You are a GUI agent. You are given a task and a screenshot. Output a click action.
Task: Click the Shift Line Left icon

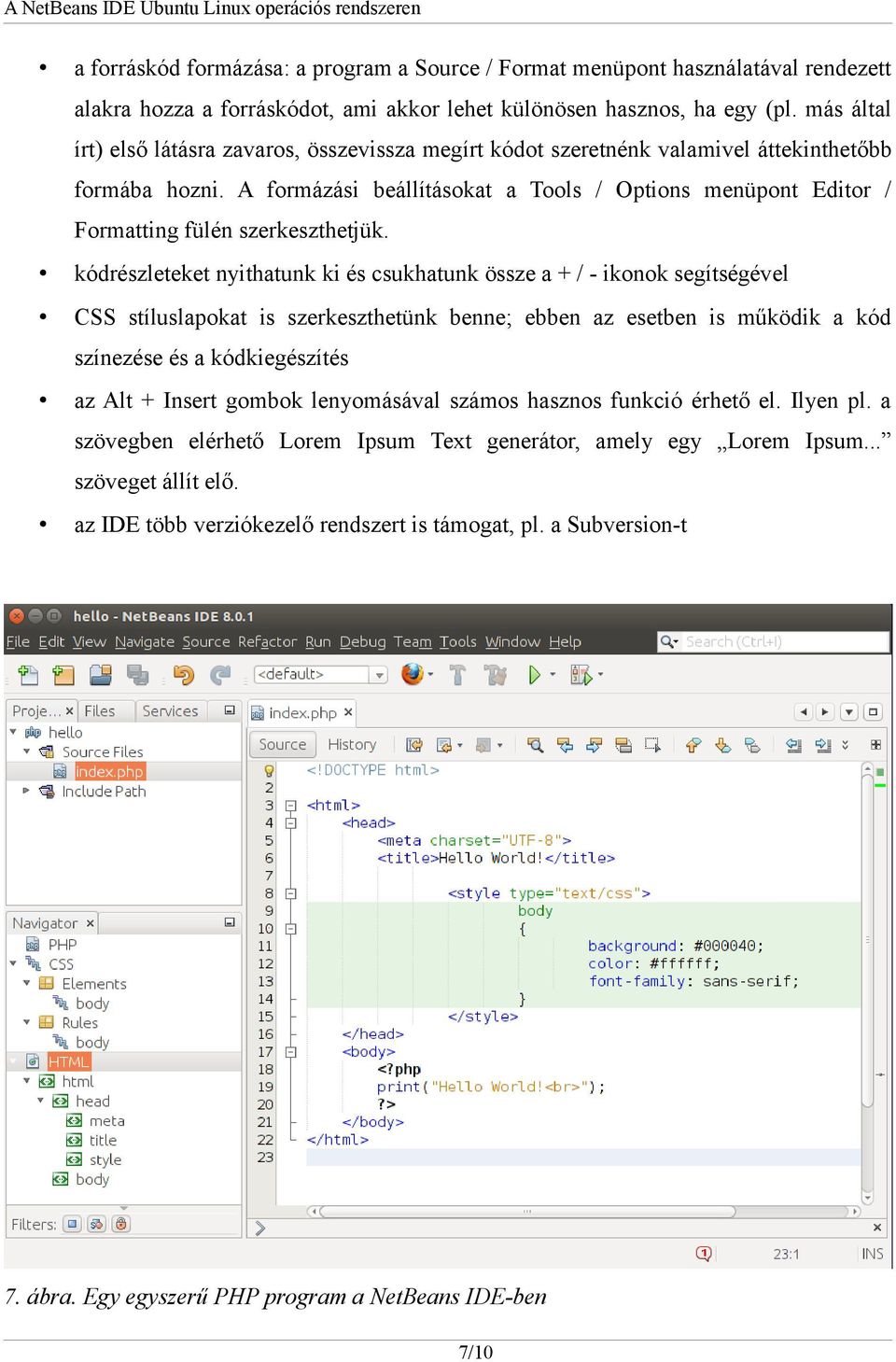point(793,745)
